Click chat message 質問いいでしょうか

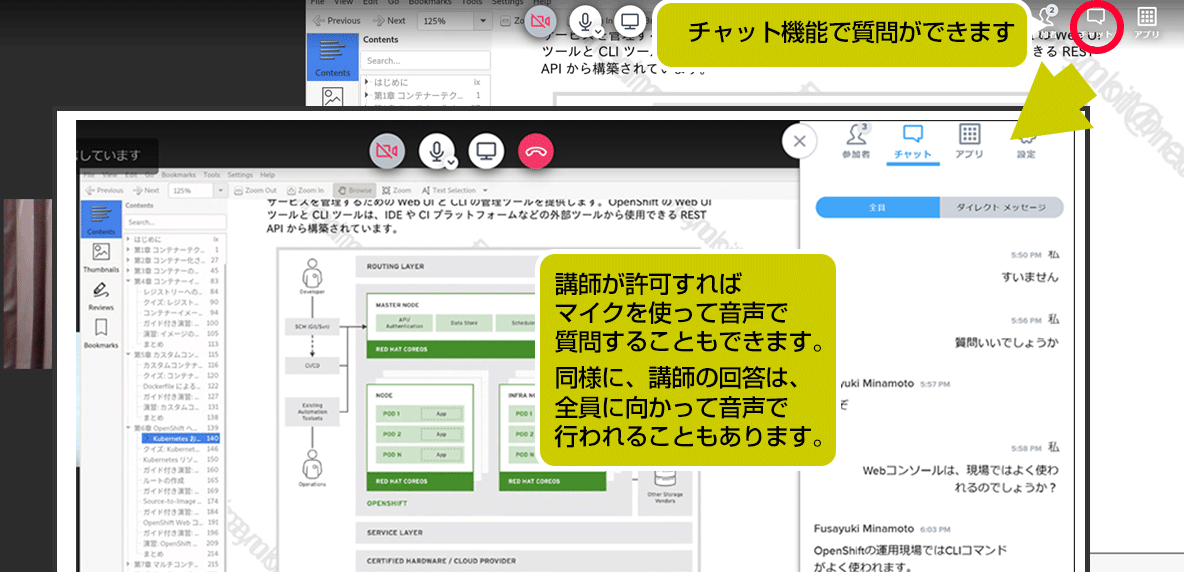1006,342
